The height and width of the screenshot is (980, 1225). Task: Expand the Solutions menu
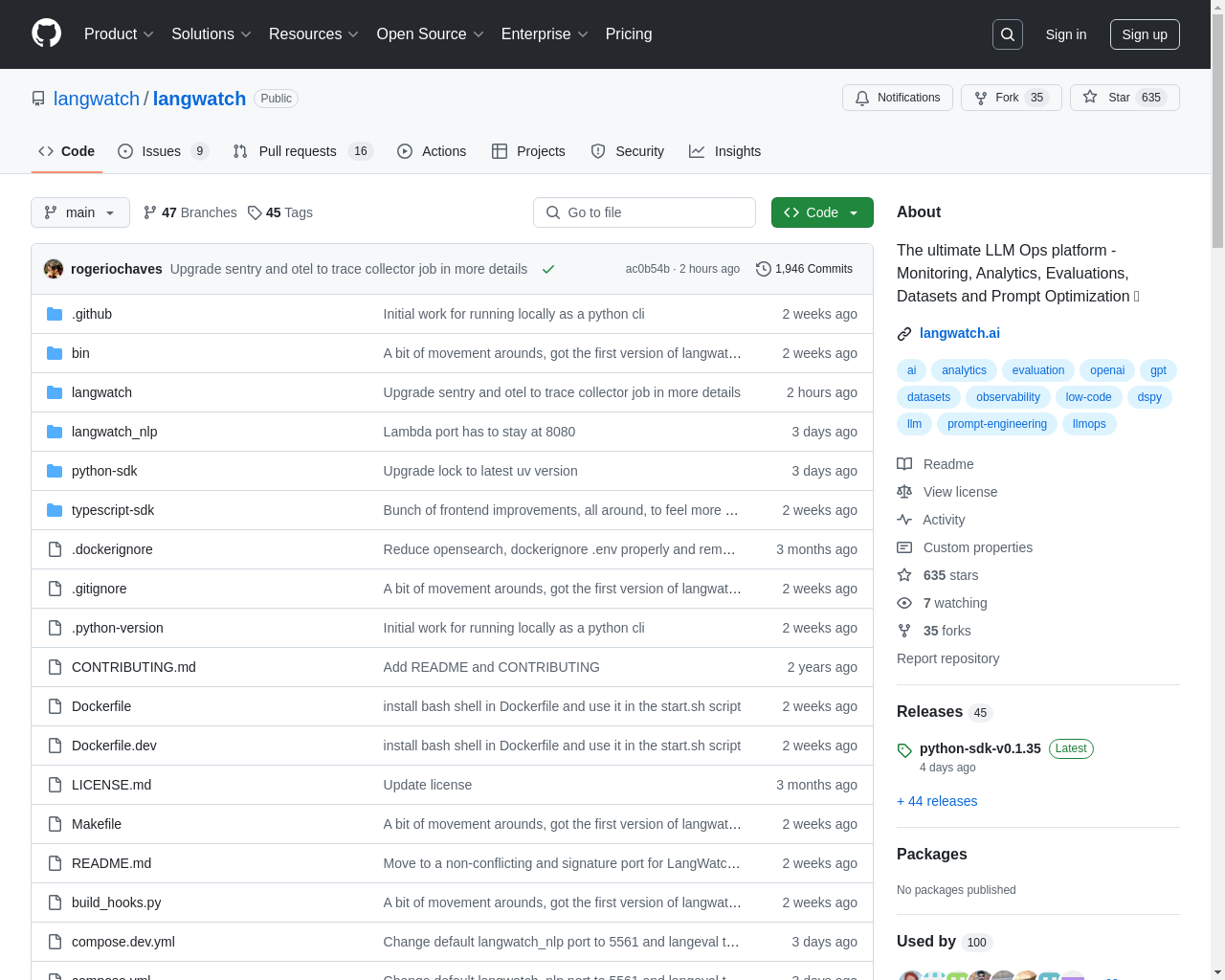211,34
